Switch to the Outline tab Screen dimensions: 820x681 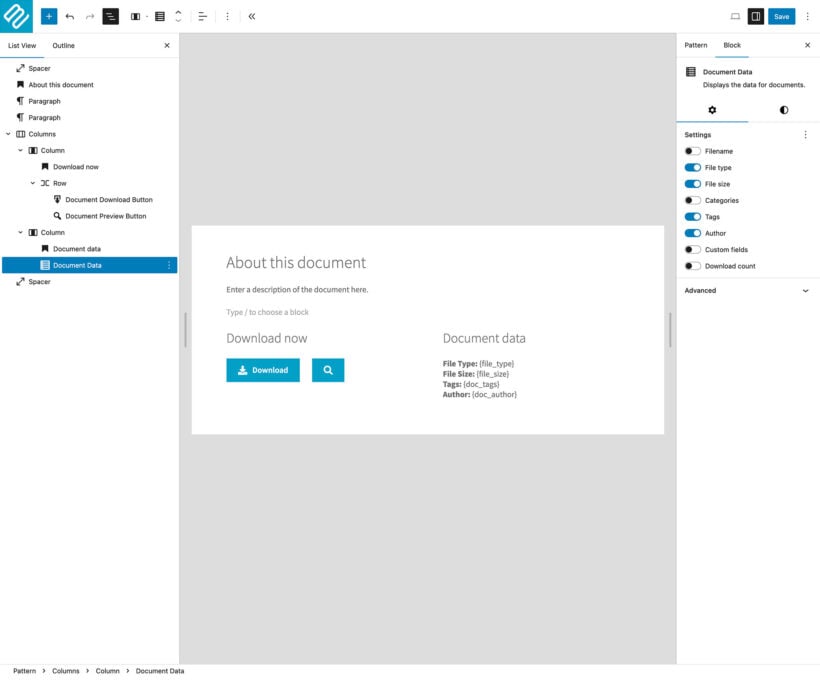(64, 45)
